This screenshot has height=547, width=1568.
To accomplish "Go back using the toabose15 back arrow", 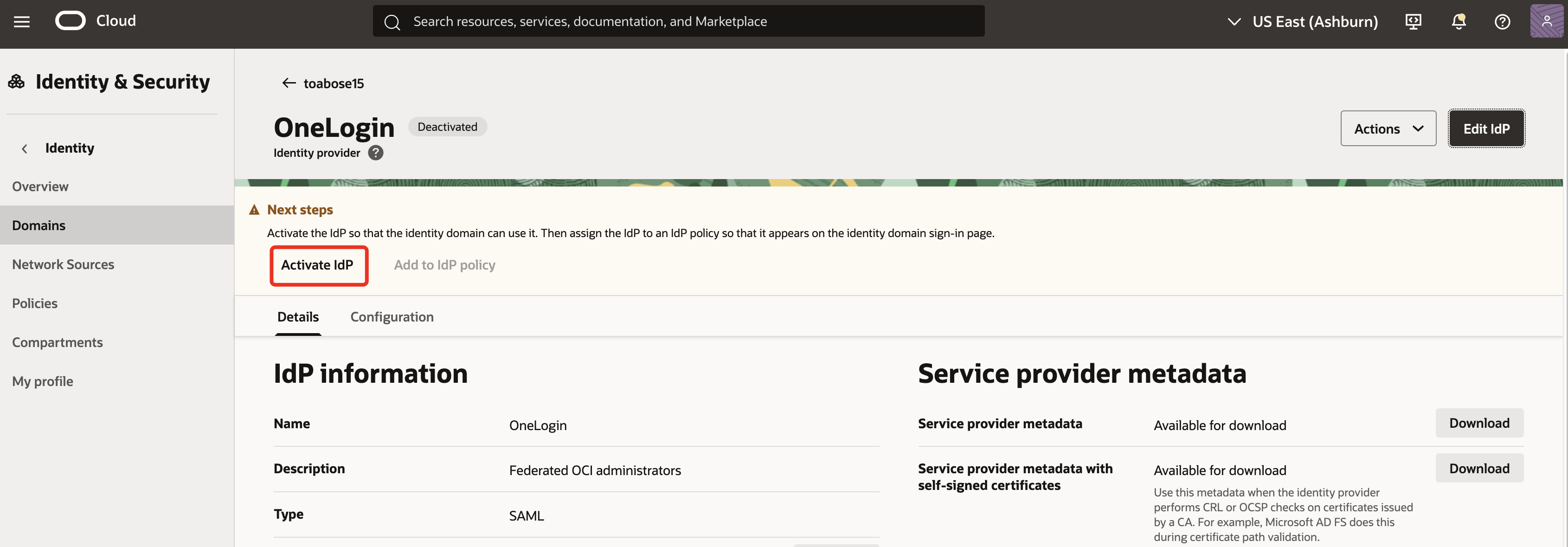I will tap(289, 83).
